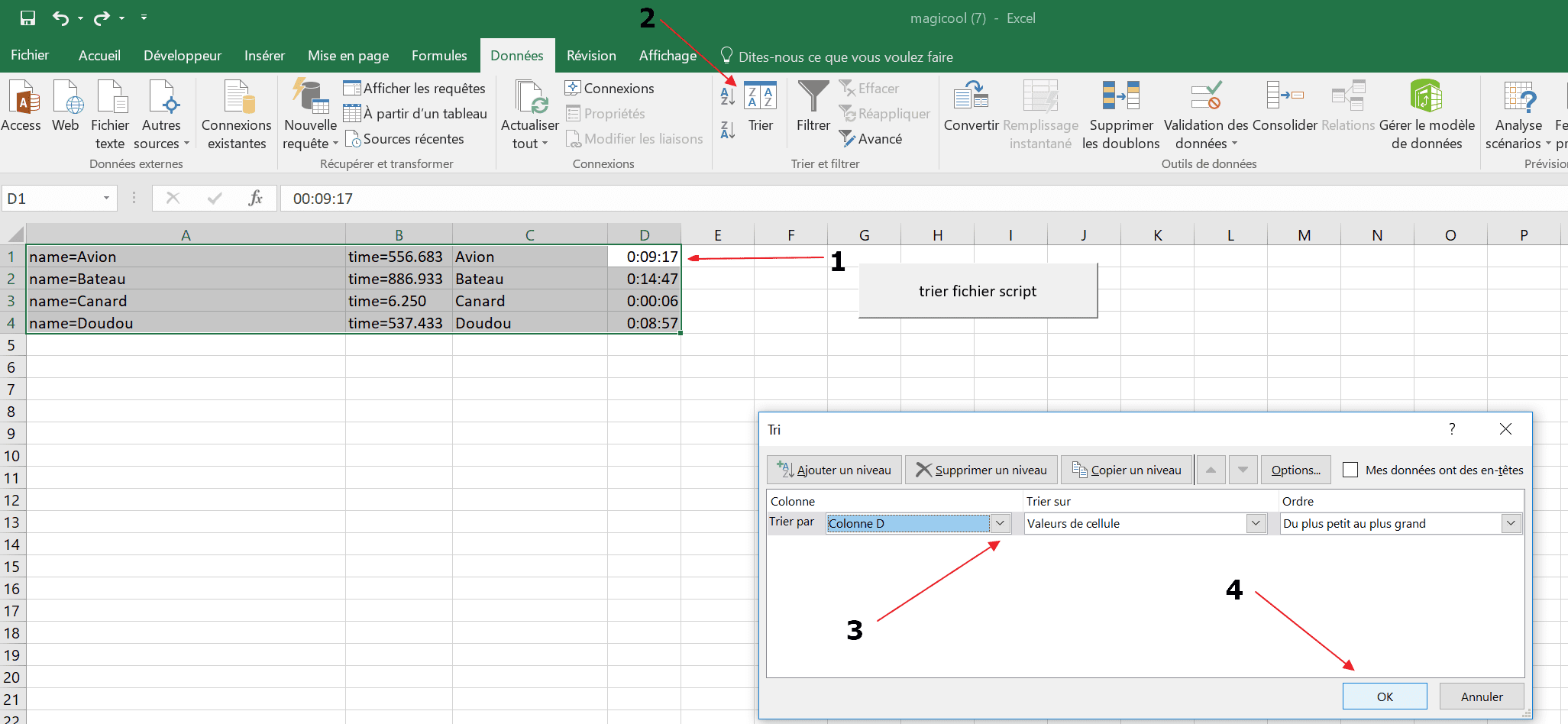Open the 'Valeurs de cellule' dropdown

click(x=1256, y=523)
